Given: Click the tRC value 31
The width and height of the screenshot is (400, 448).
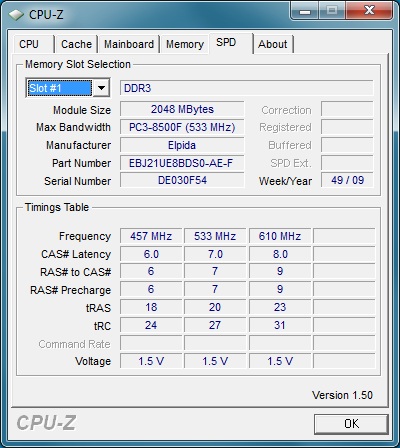Looking at the screenshot, I should 280,325.
